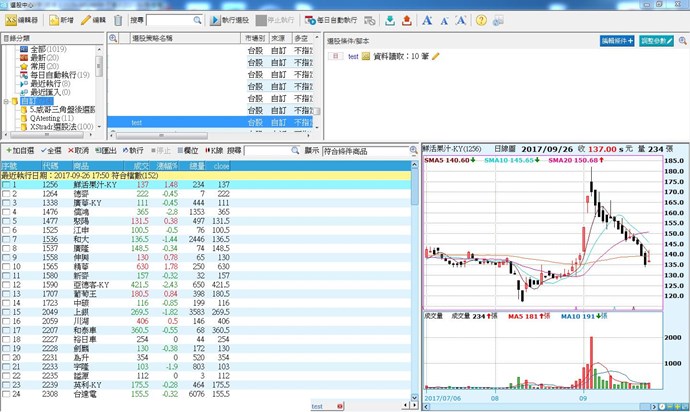Switch to the test tab at bottom
Image resolution: width=690 pixels, height=412 pixels.
(318, 406)
